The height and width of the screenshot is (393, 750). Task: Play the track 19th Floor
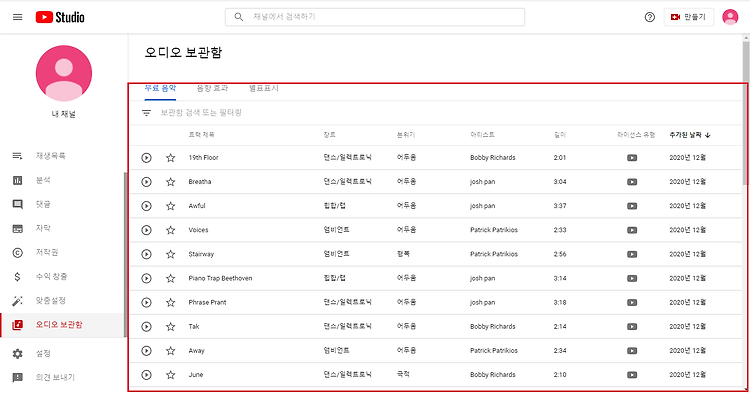pos(146,158)
